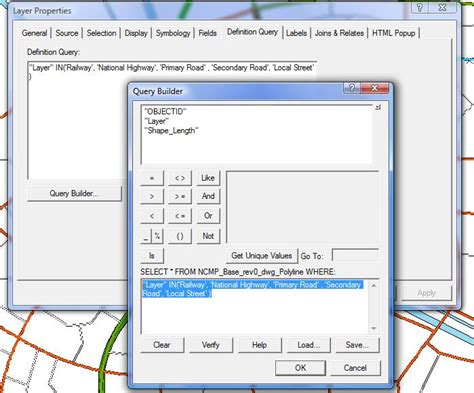Click the WHERE clause scrollbar down arrow
The image size is (474, 393).
[374, 328]
